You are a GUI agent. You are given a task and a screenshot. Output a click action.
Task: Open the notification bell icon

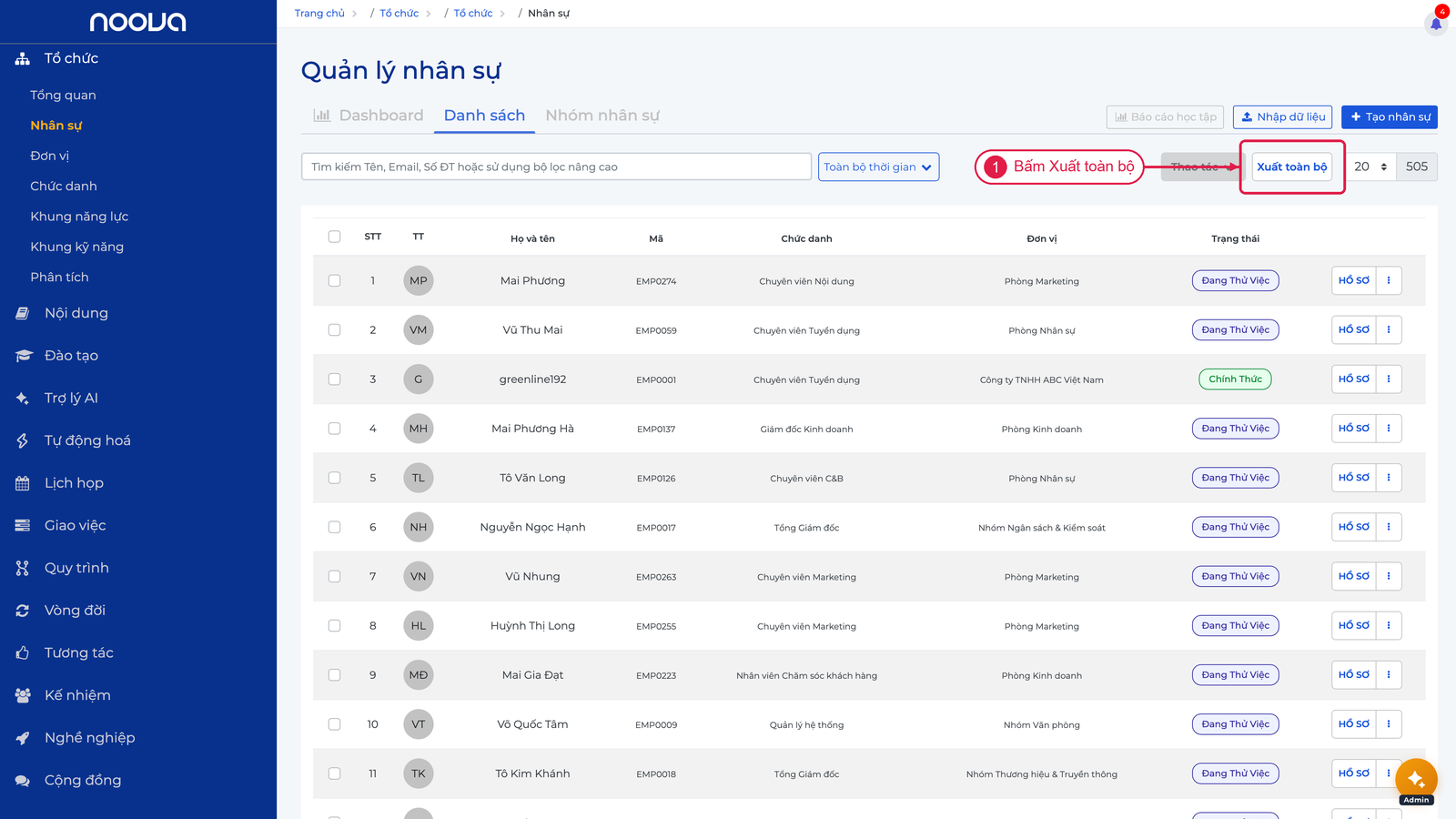(x=1436, y=23)
